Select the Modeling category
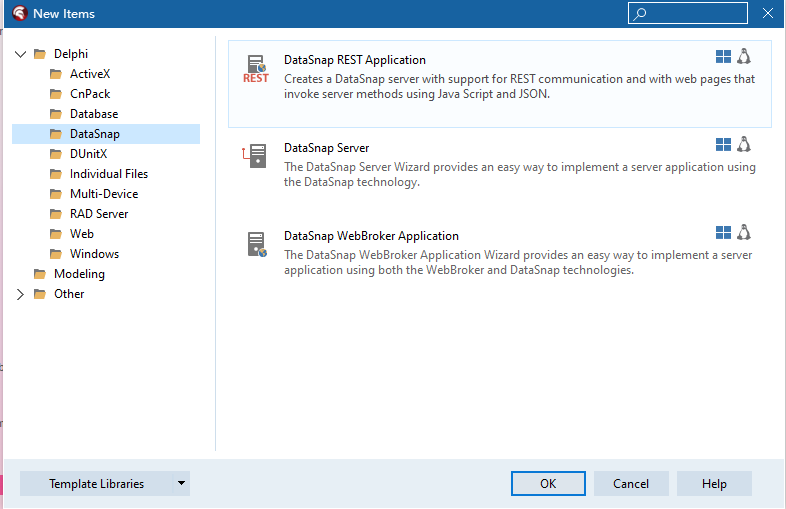This screenshot has width=786, height=509. point(79,274)
